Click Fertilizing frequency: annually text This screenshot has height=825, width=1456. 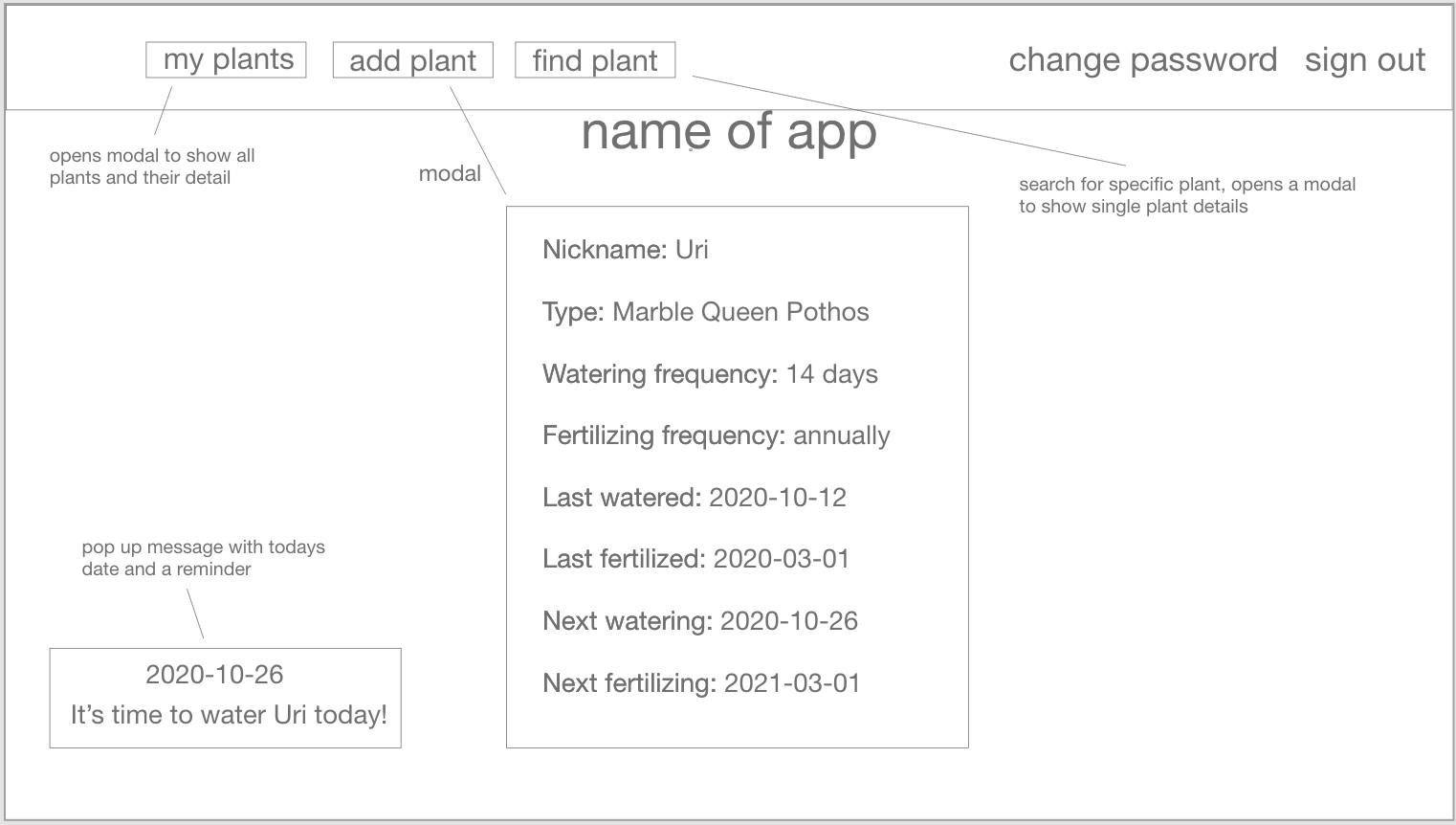717,435
